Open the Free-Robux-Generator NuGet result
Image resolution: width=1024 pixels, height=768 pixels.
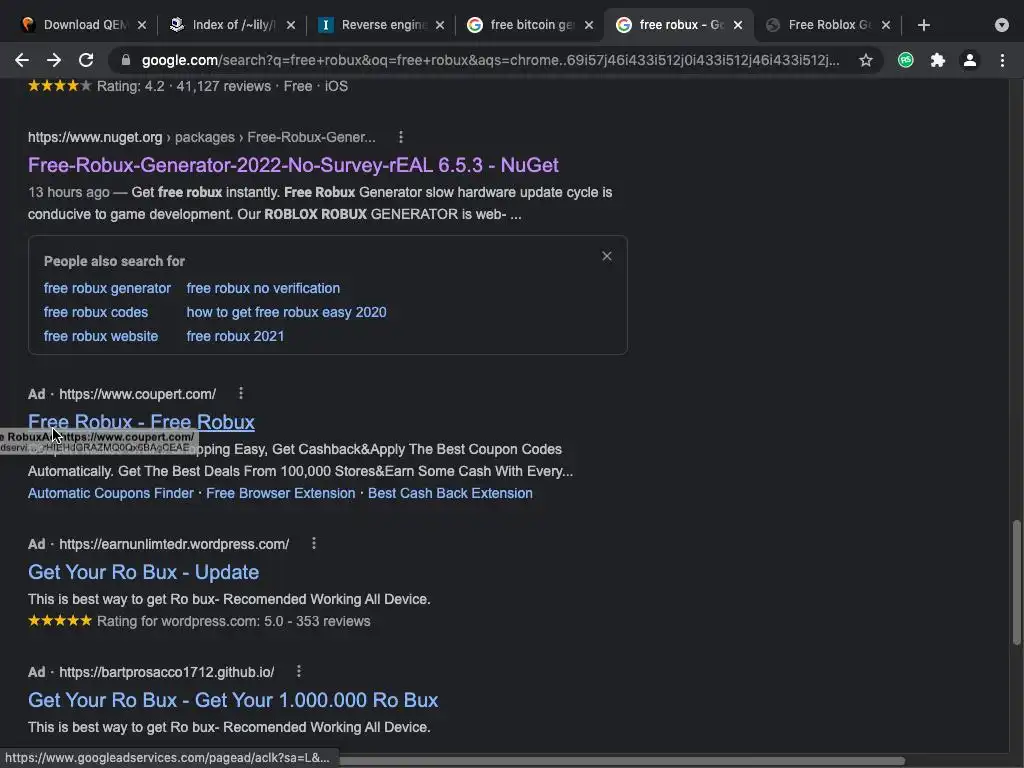click(293, 165)
